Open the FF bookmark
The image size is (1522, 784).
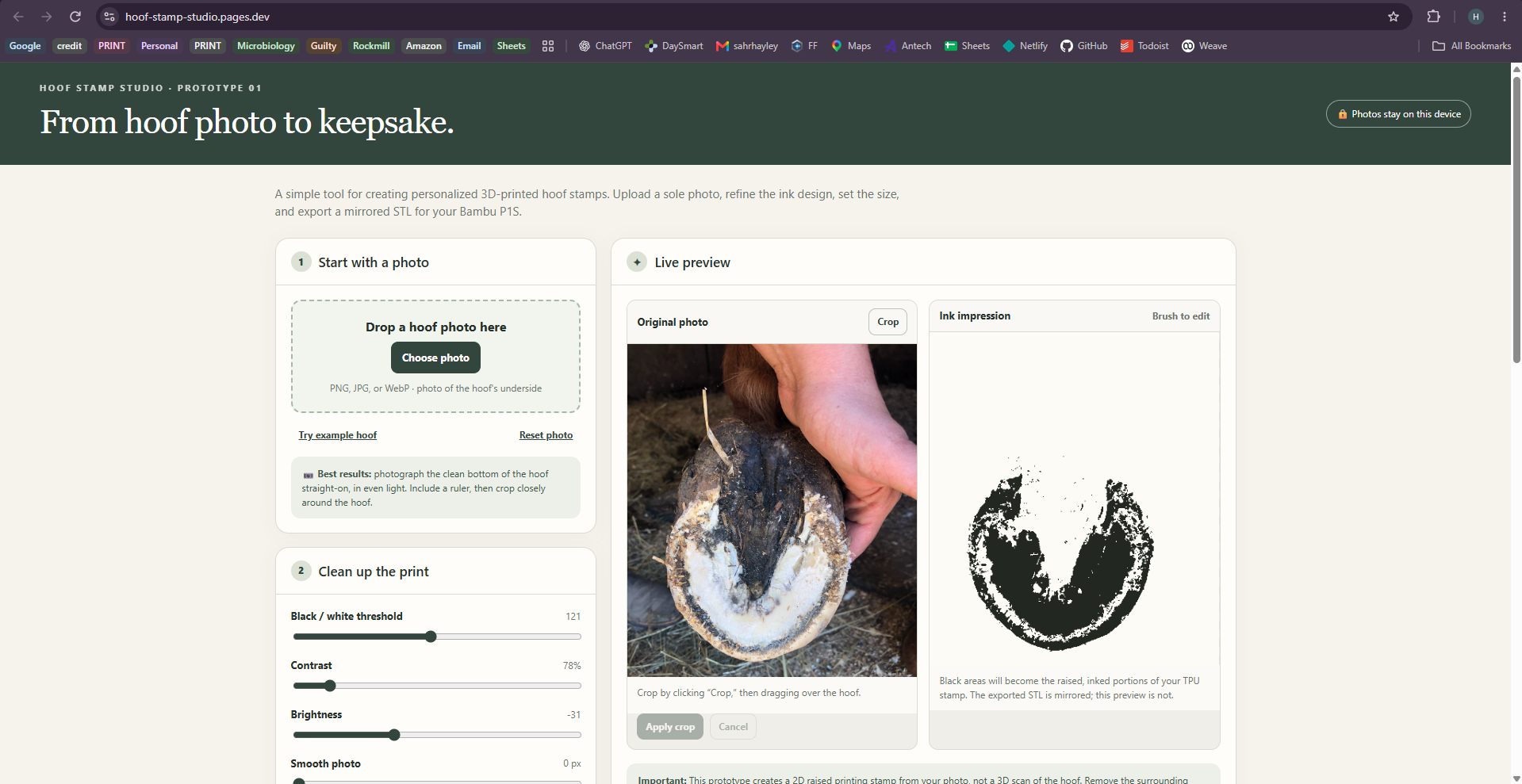pyautogui.click(x=804, y=46)
